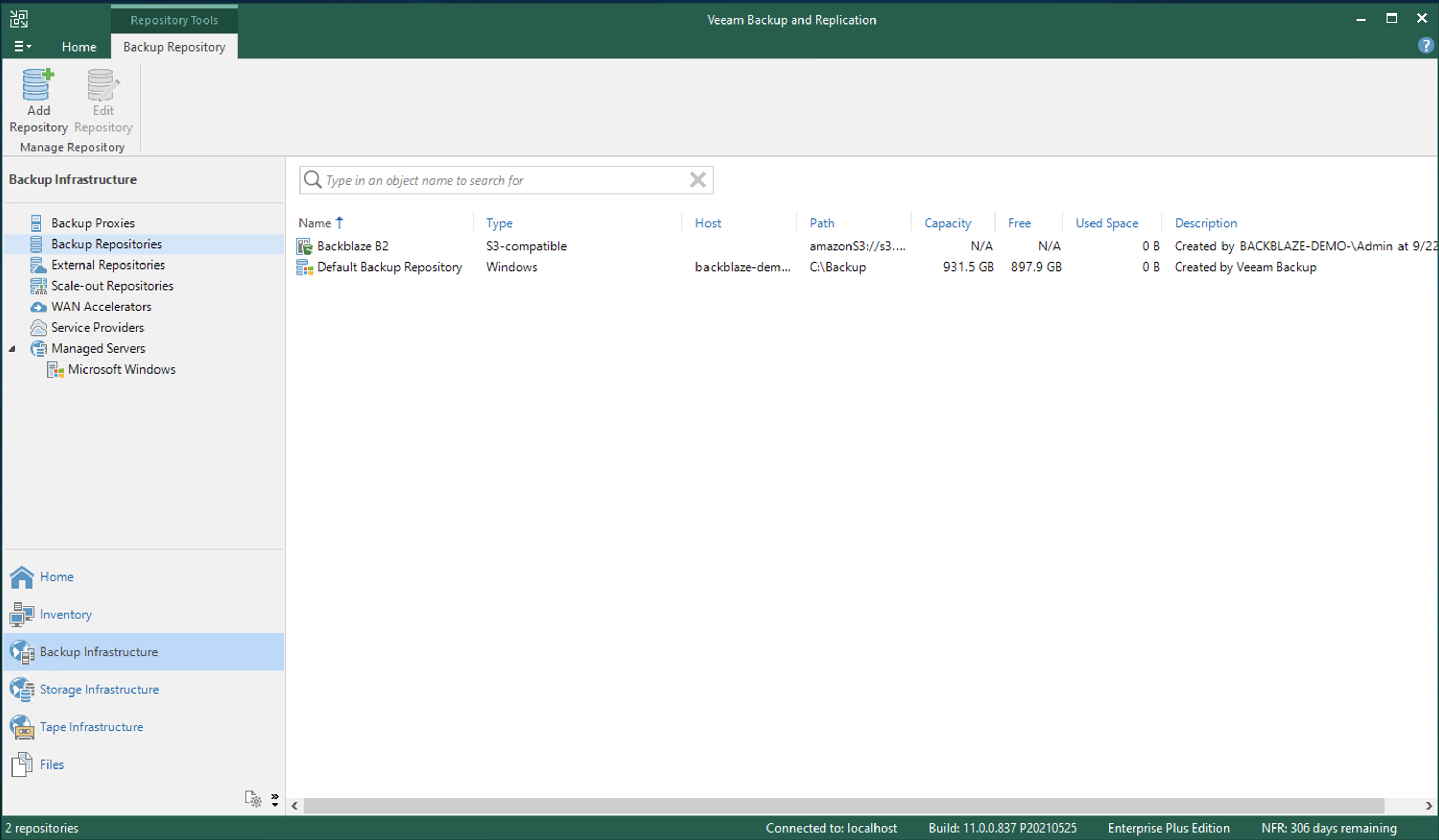Sort by the Description column header
The width and height of the screenshot is (1439, 840).
point(1205,223)
